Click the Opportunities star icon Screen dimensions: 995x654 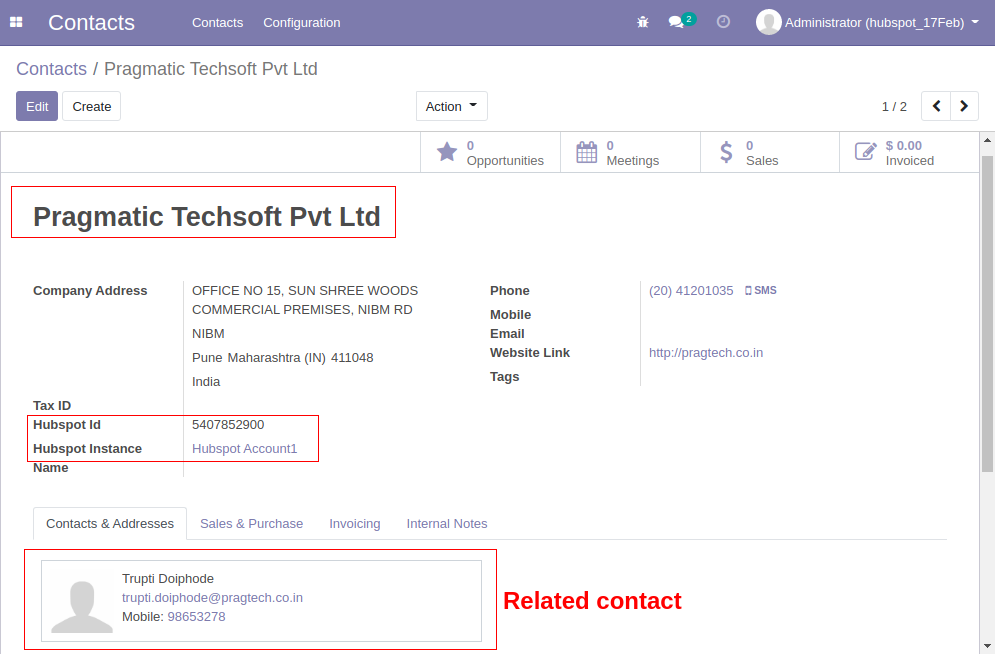(x=447, y=152)
